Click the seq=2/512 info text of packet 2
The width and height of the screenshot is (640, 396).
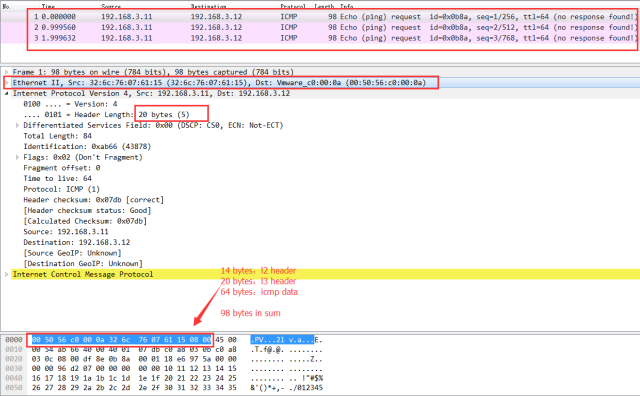coord(496,27)
